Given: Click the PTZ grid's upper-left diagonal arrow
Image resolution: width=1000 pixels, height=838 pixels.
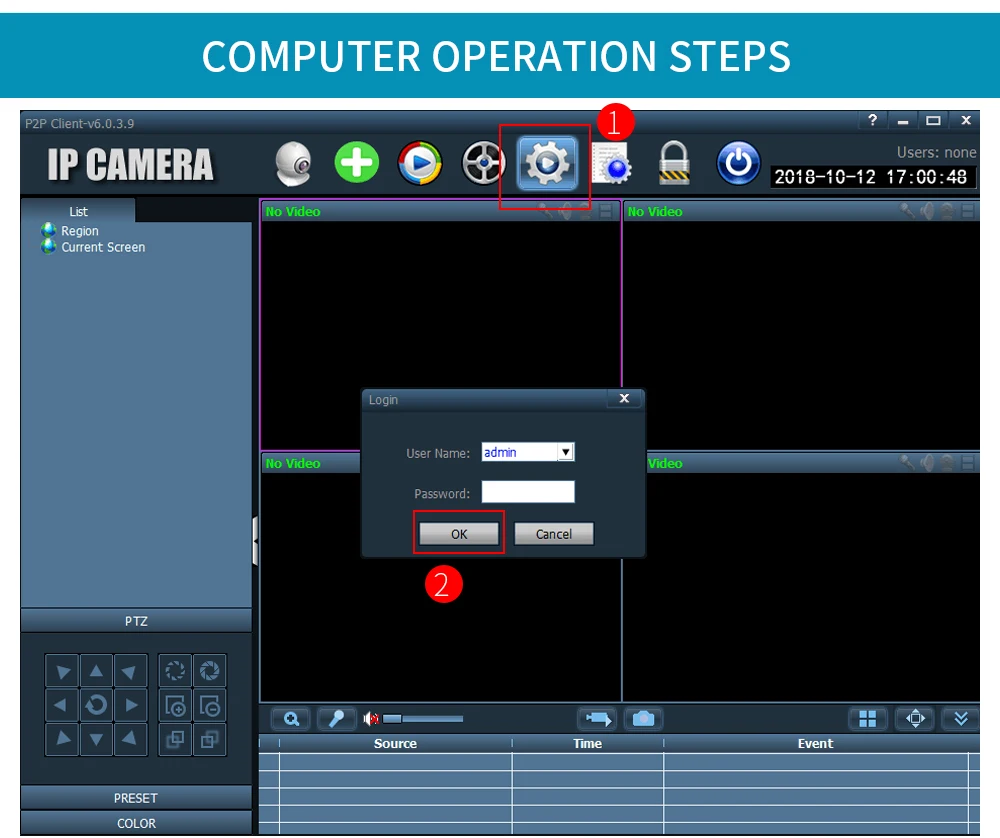Looking at the screenshot, I should point(62,671).
